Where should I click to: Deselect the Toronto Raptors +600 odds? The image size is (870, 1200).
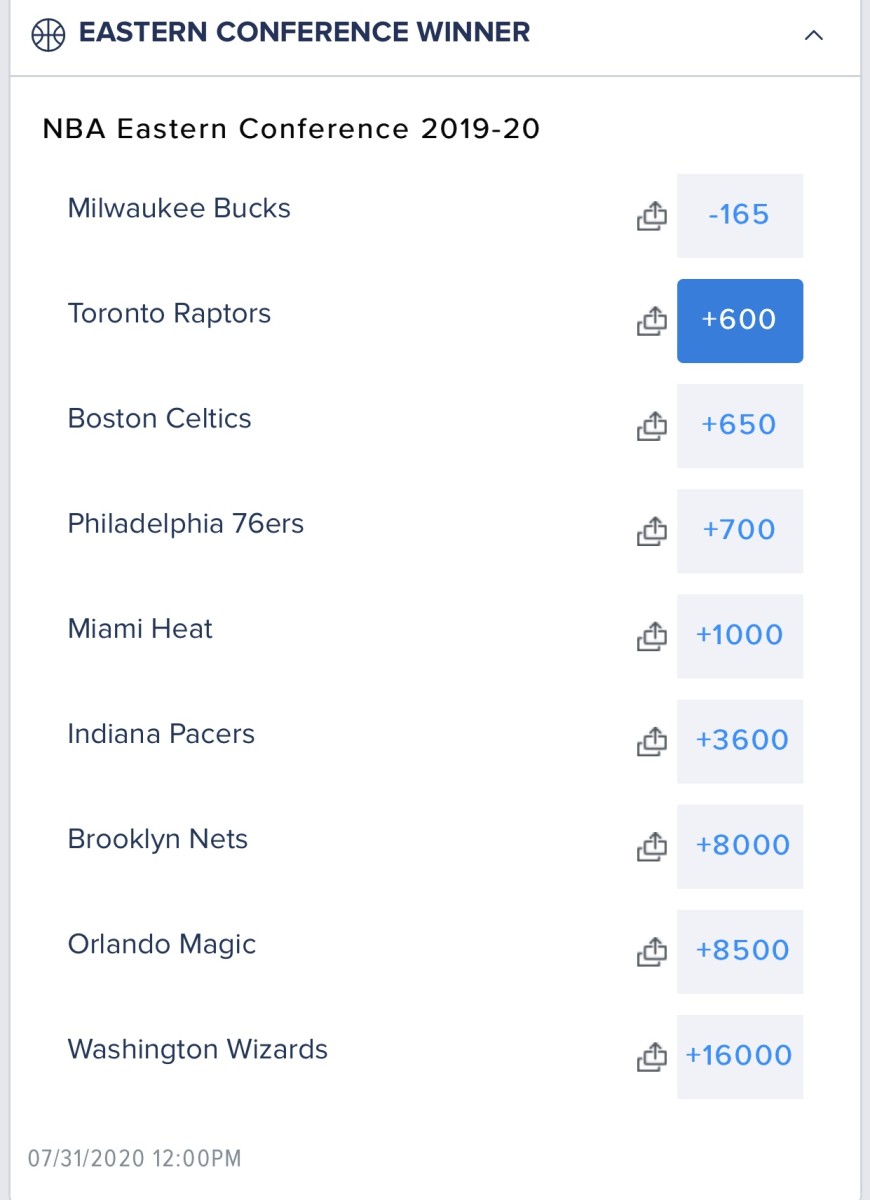click(739, 320)
